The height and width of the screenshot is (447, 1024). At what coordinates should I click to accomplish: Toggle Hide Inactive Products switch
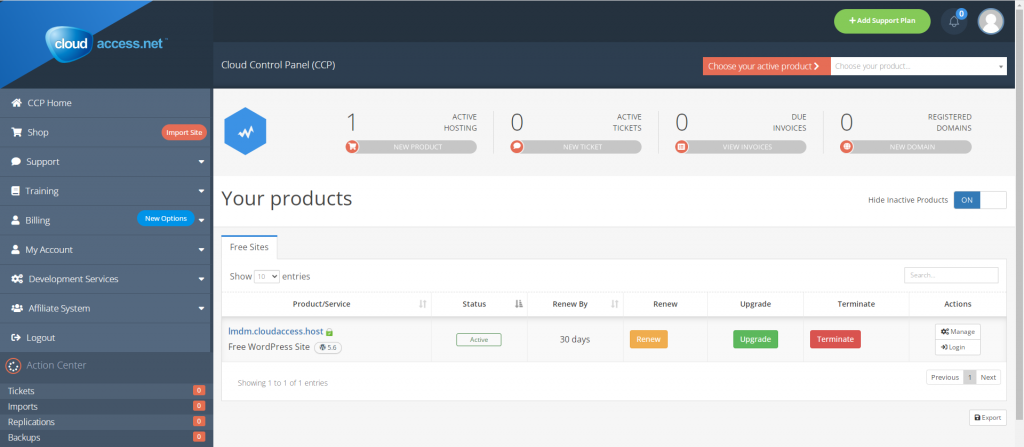(x=979, y=200)
